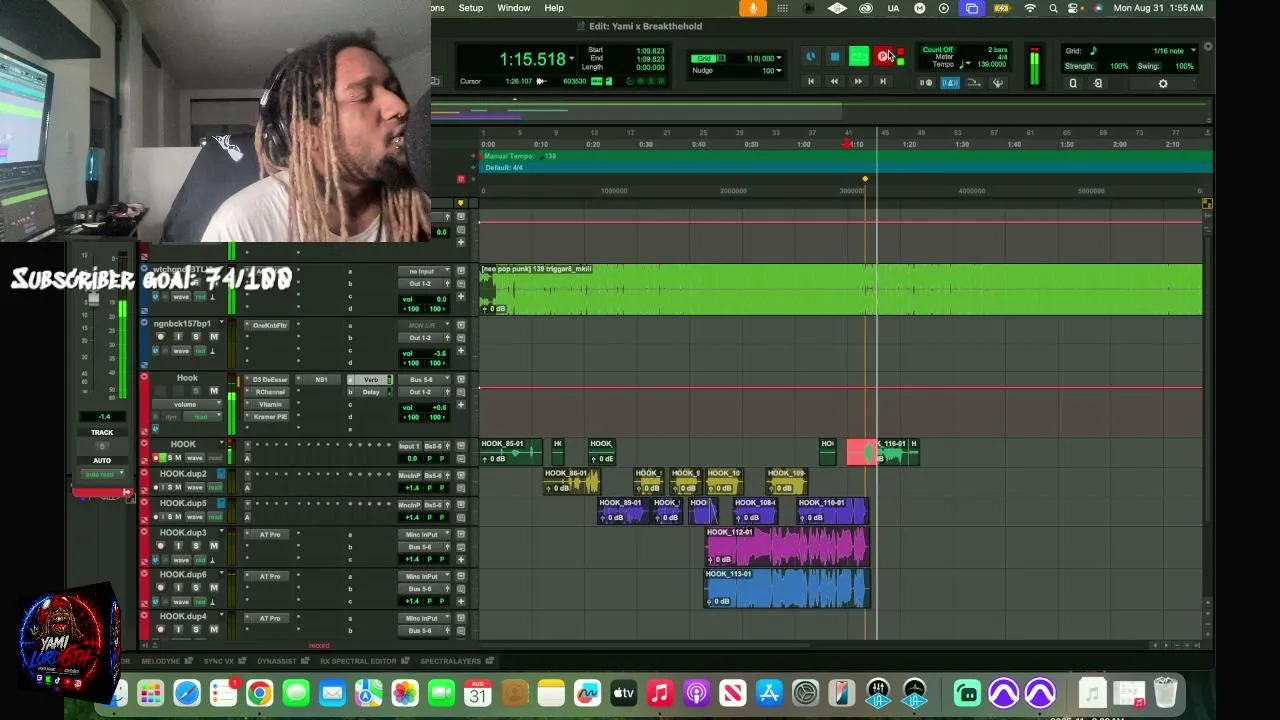The height and width of the screenshot is (720, 1280).
Task: Select the HOOK_85-01 clip on HOOK track
Action: pos(511,451)
